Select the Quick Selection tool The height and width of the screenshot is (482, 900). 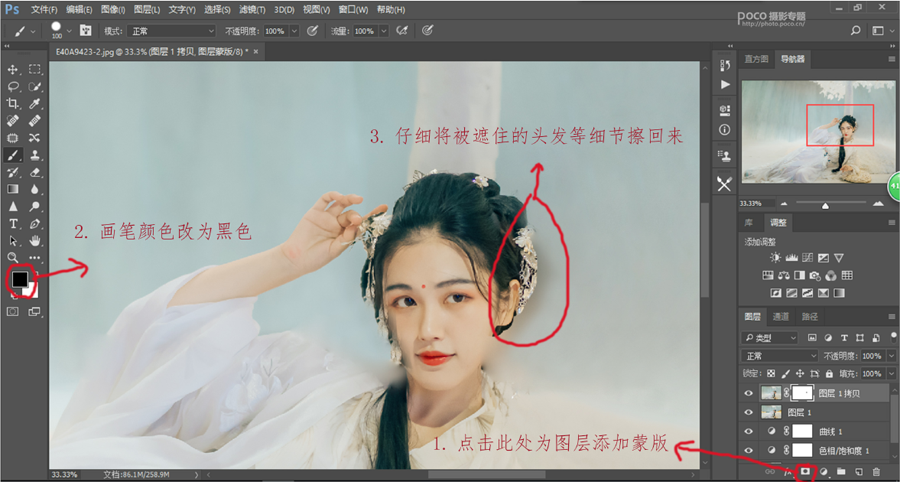pyautogui.click(x=34, y=87)
